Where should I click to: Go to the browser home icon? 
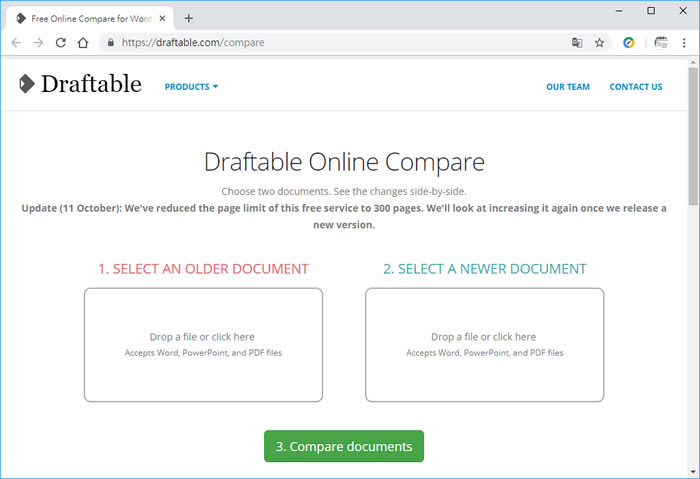(83, 43)
